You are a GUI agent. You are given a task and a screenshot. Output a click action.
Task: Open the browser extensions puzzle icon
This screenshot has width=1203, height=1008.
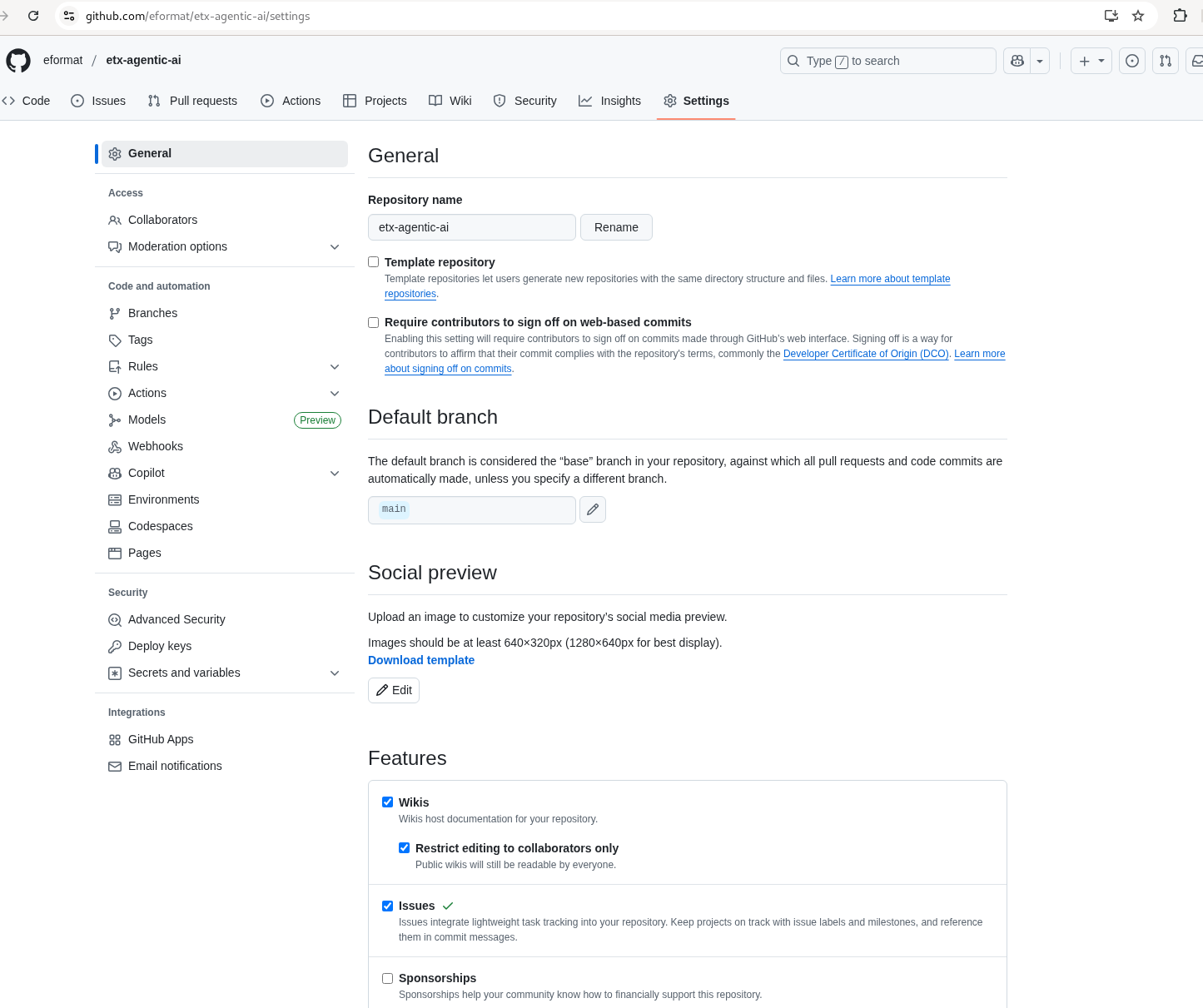(x=1180, y=16)
